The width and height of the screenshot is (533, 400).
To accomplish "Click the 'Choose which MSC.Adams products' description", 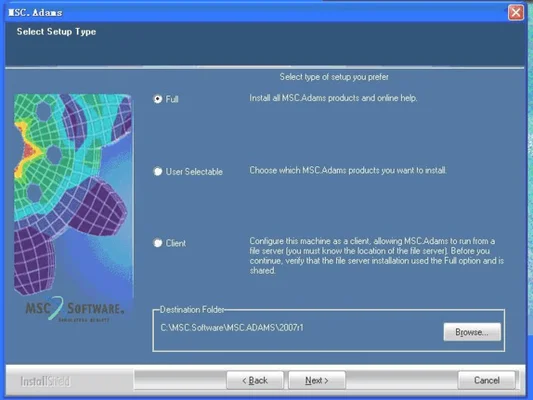I will click(348, 170).
